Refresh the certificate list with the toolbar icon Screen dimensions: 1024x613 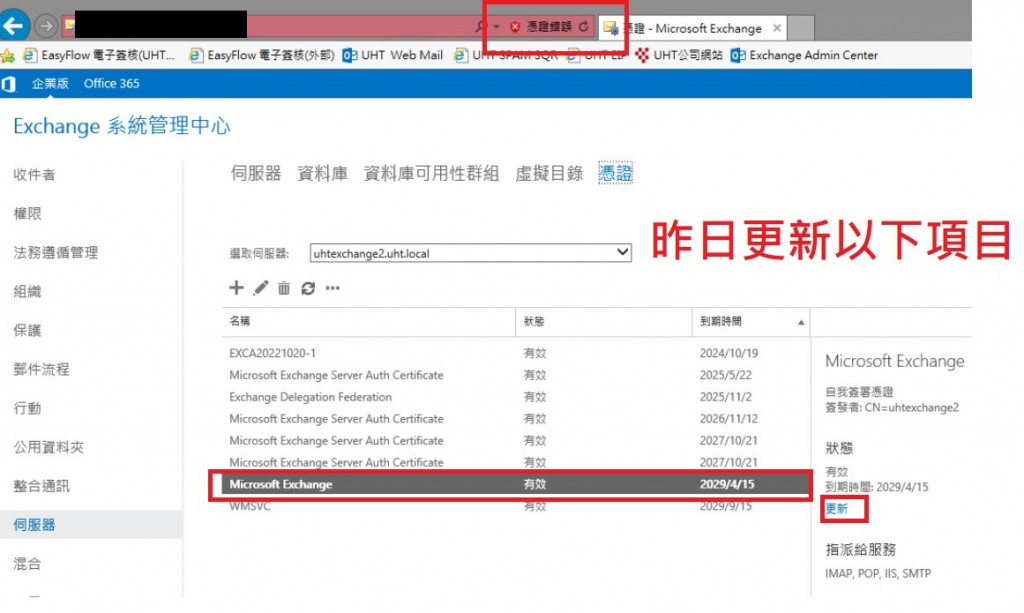point(308,288)
